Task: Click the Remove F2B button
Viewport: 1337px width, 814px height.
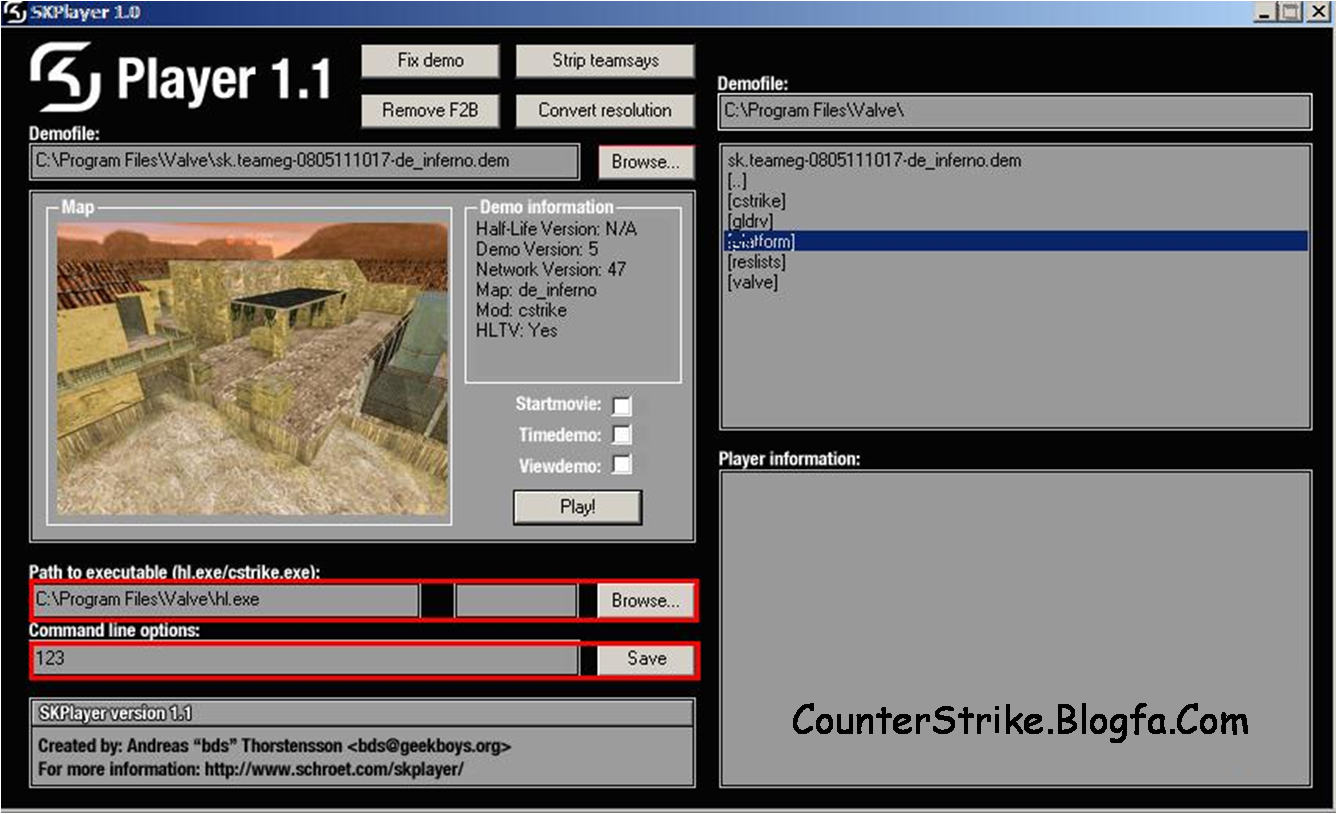Action: point(430,110)
